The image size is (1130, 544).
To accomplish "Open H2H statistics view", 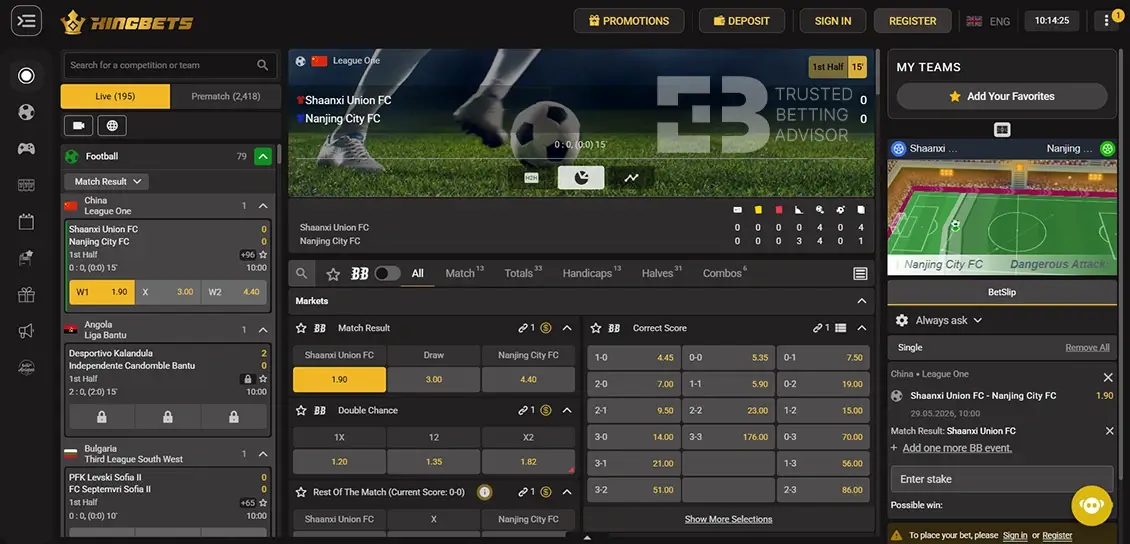I will coord(531,177).
